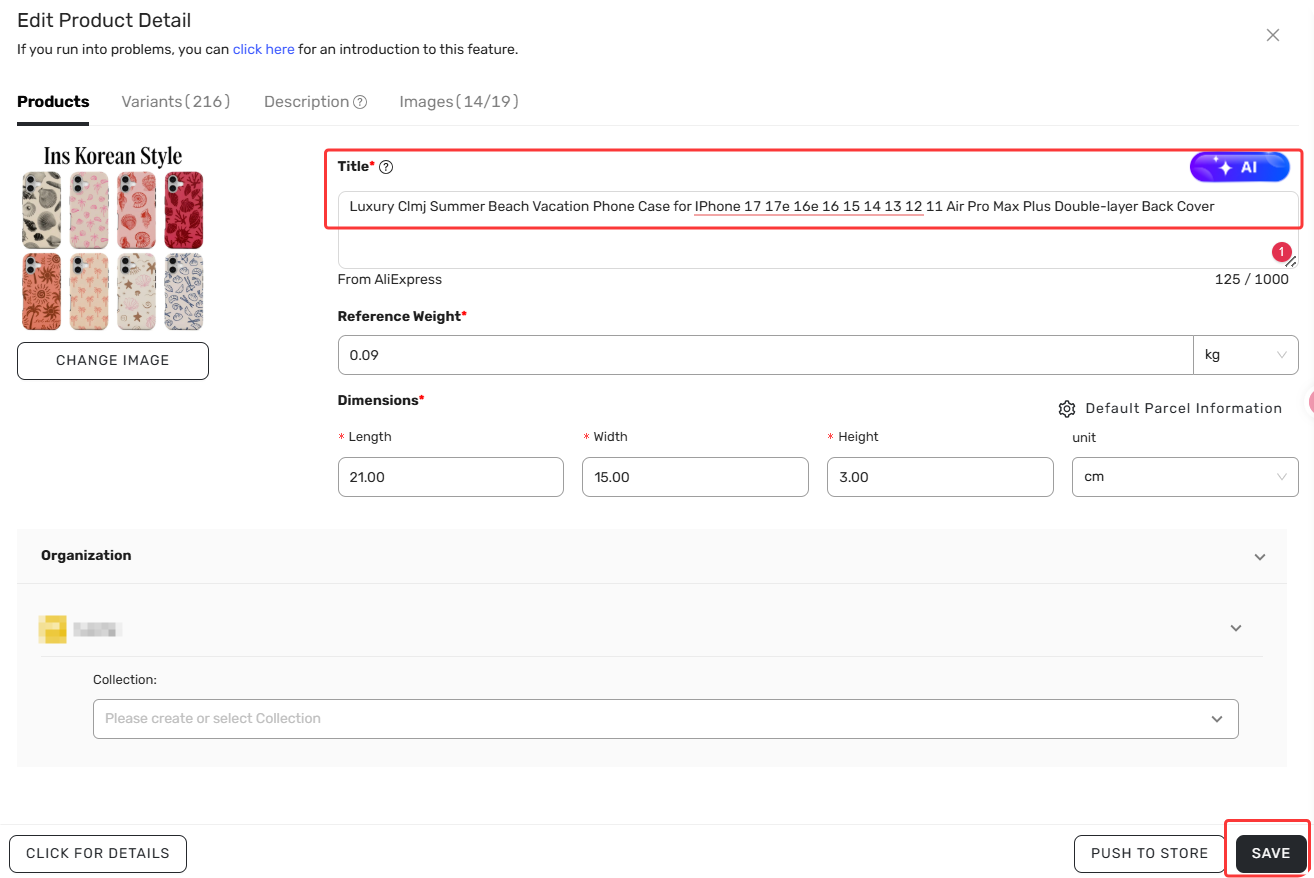1314x878 pixels.
Task: Click the 'From AliExpress' source text
Action: click(390, 280)
